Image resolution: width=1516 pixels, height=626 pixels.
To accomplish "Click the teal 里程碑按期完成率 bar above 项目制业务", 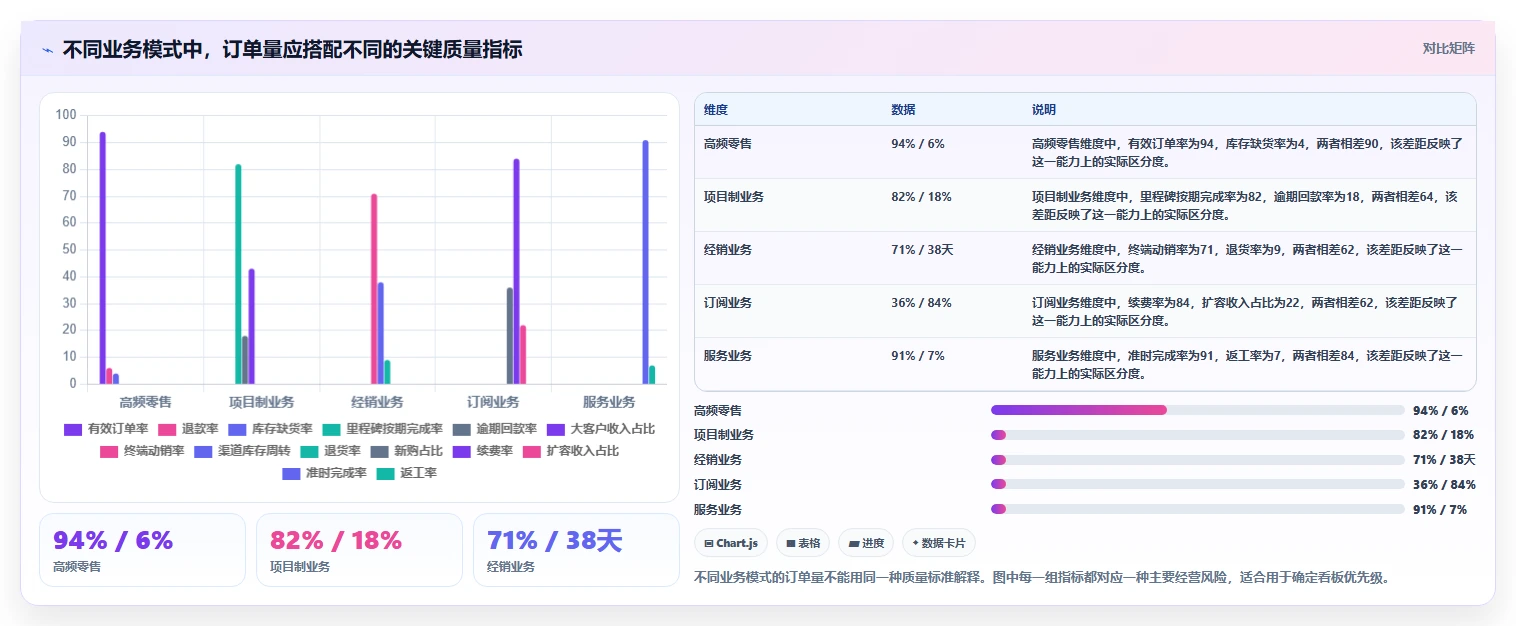I will [x=238, y=274].
